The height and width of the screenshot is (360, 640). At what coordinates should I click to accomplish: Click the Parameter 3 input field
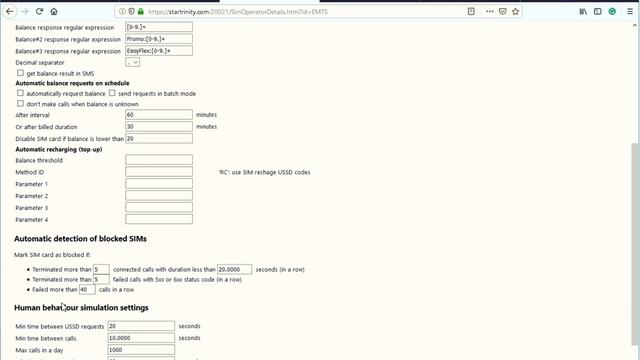159,207
